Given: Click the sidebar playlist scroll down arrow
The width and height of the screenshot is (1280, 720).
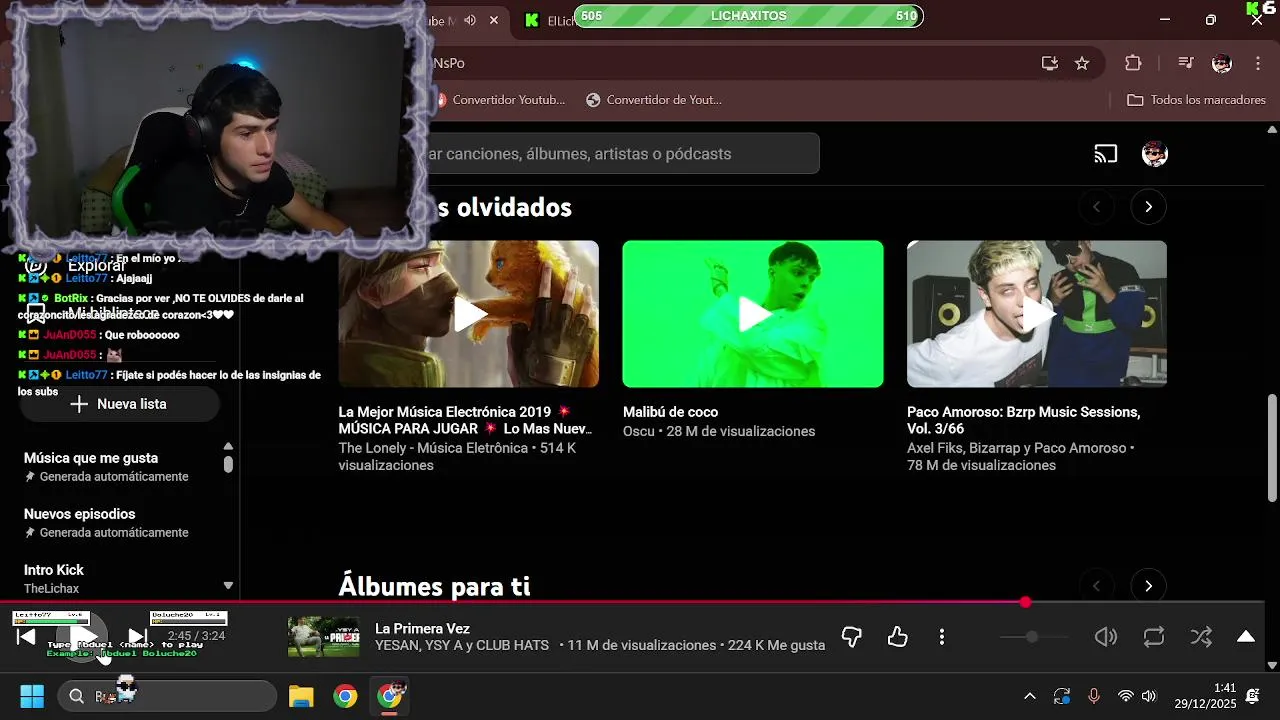Looking at the screenshot, I should pyautogui.click(x=228, y=586).
